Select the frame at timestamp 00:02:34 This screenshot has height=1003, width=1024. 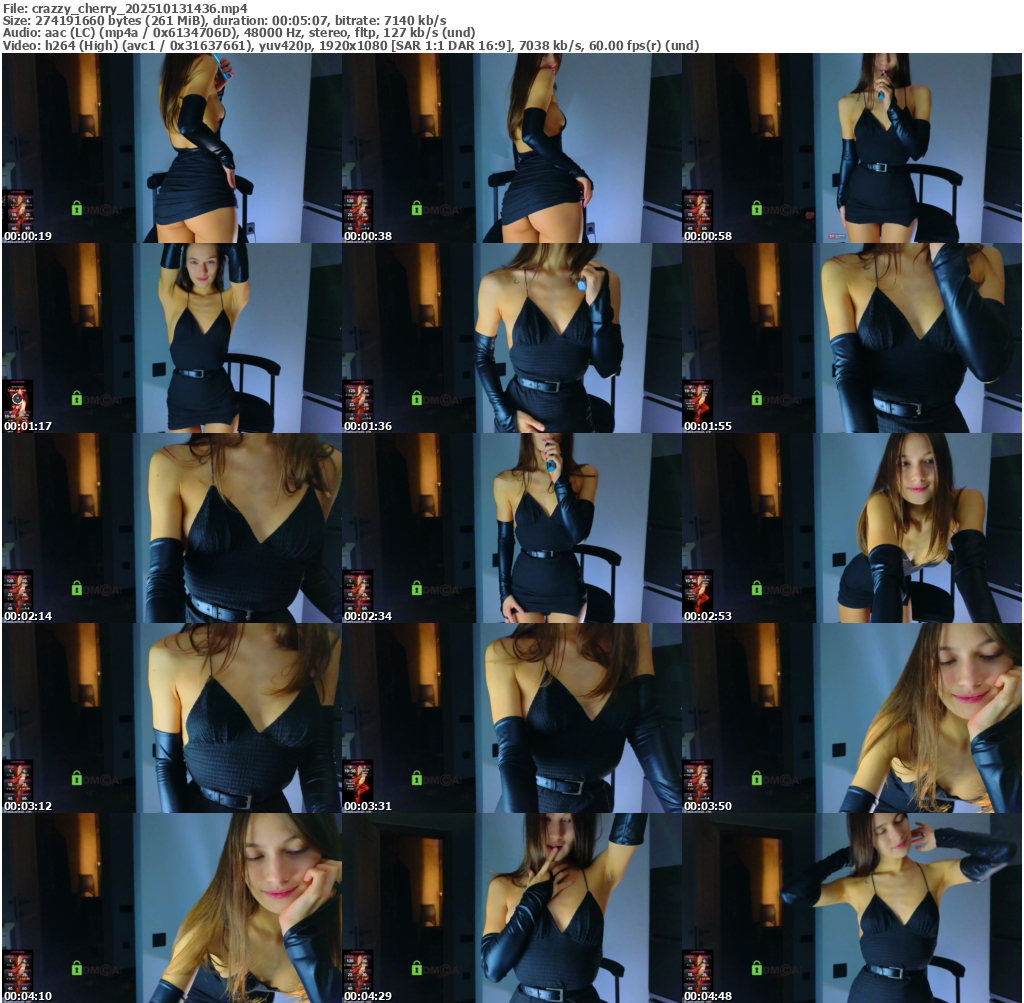(x=511, y=527)
